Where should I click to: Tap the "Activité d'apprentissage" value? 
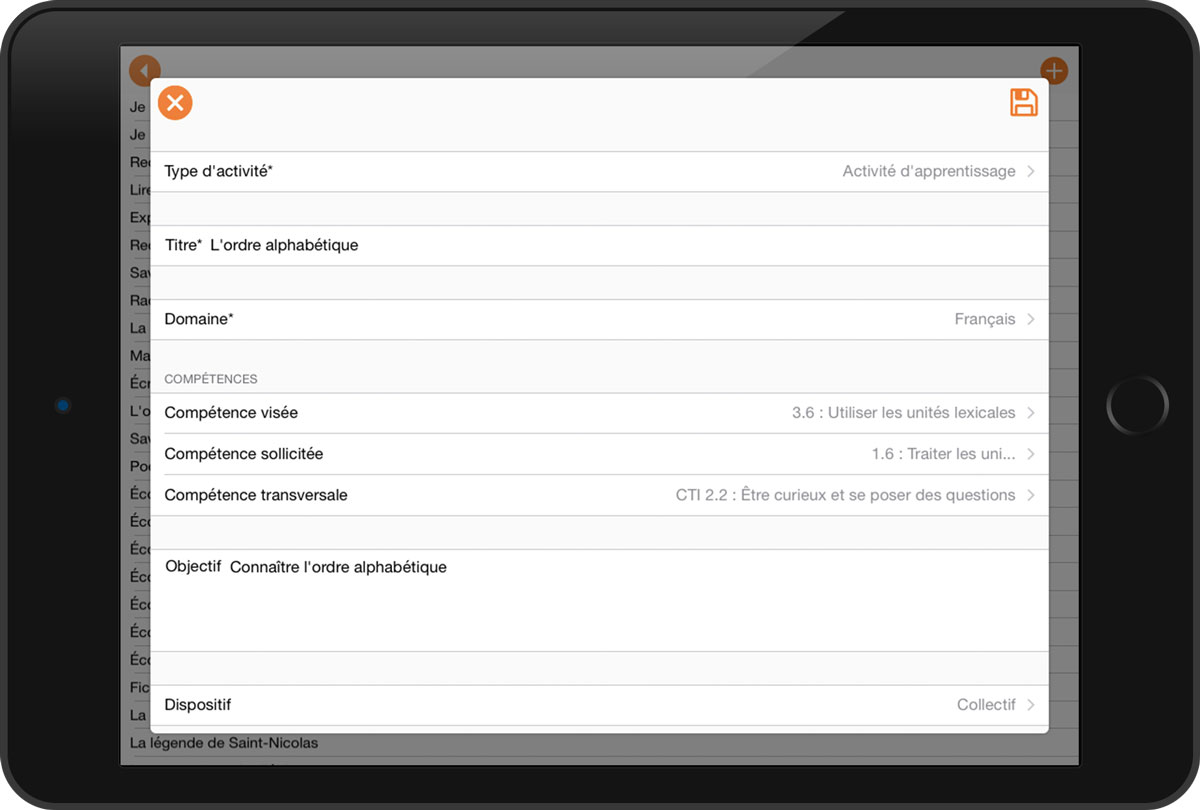pos(928,172)
